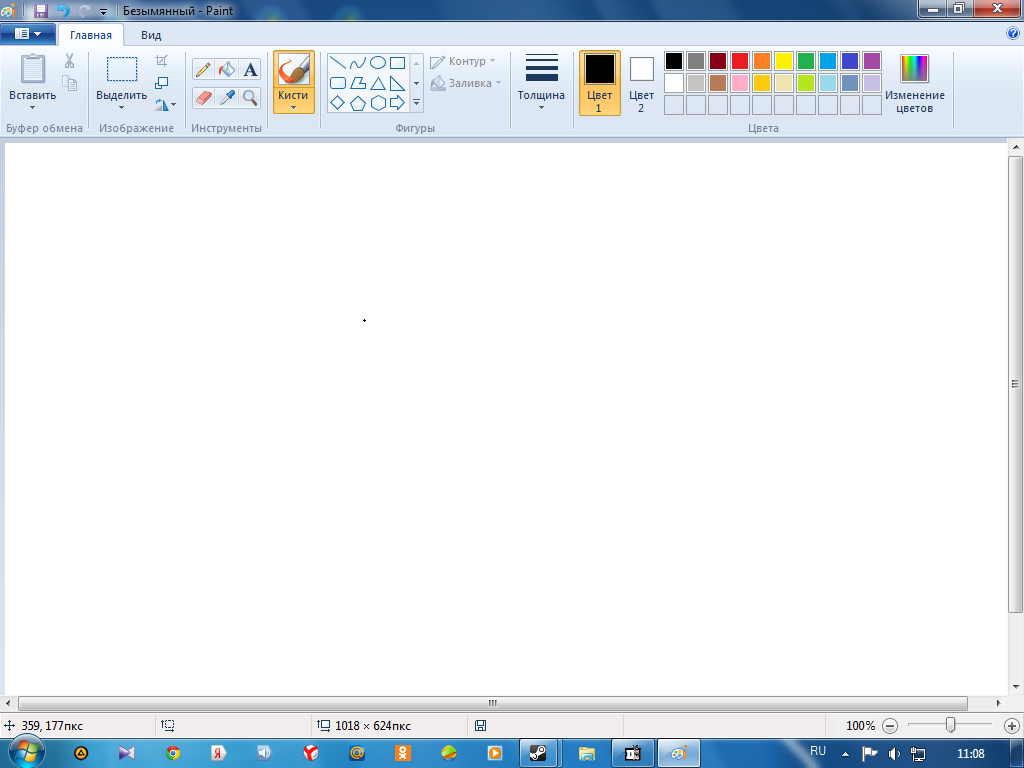The height and width of the screenshot is (768, 1024).
Task: Click the Crop icon
Action: pyautogui.click(x=161, y=61)
